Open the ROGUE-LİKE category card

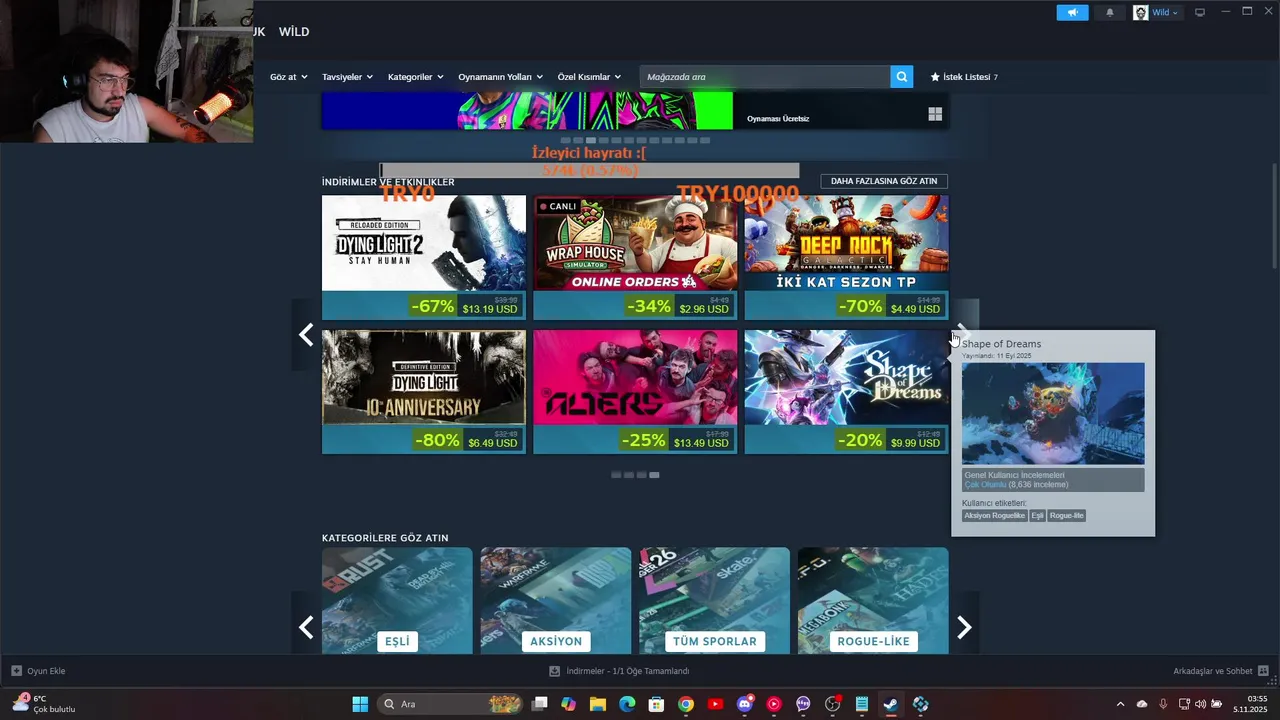coord(873,600)
